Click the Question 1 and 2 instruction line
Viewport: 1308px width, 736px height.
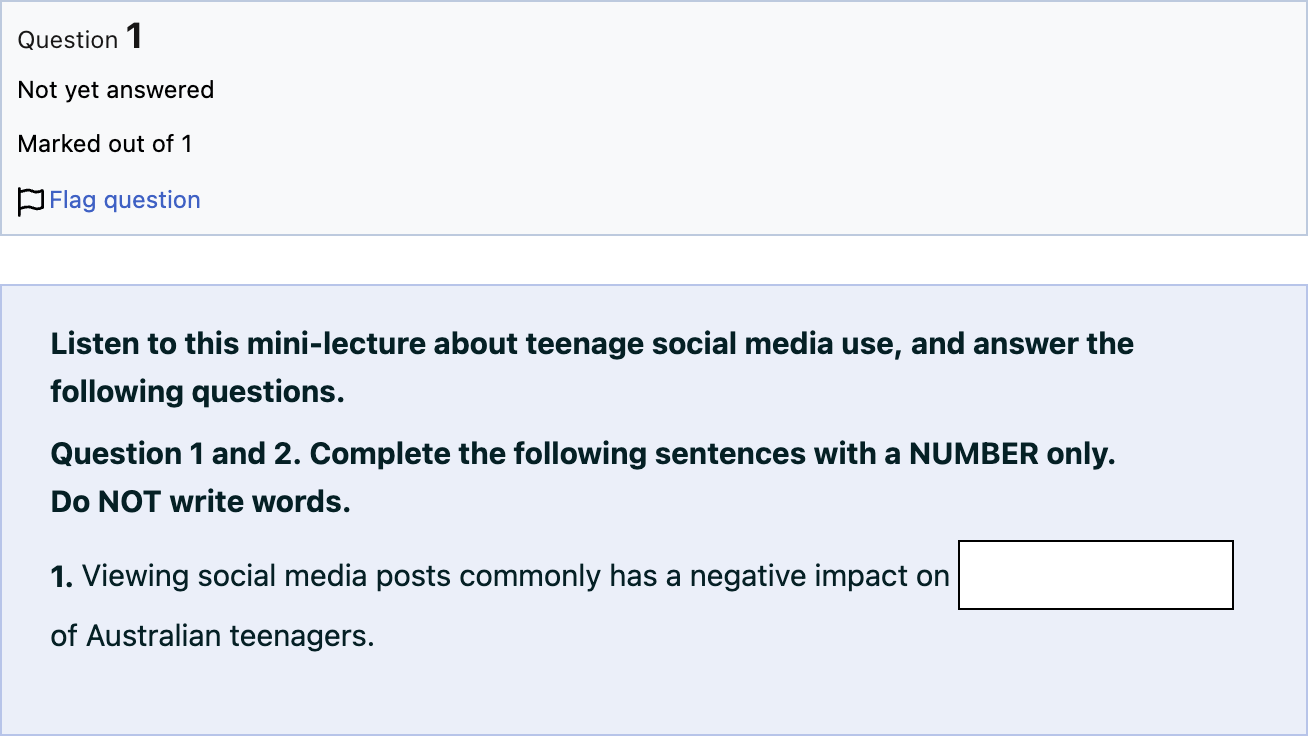point(583,454)
